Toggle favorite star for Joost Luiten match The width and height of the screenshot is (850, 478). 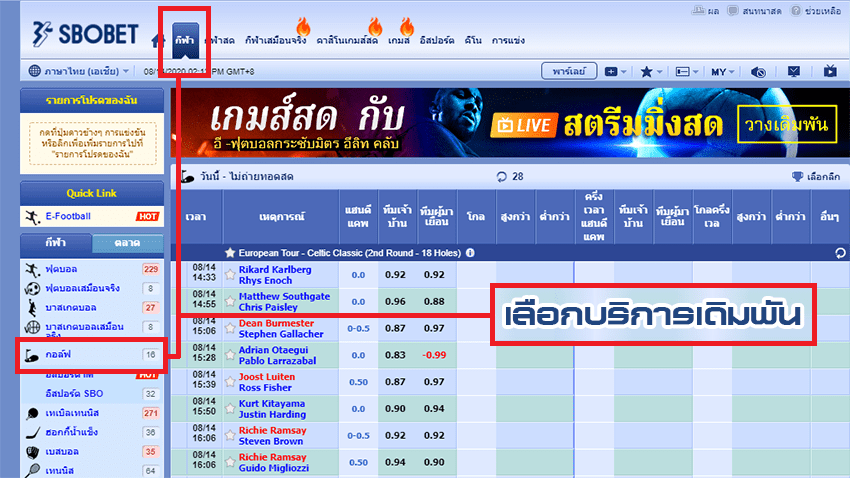[230, 382]
